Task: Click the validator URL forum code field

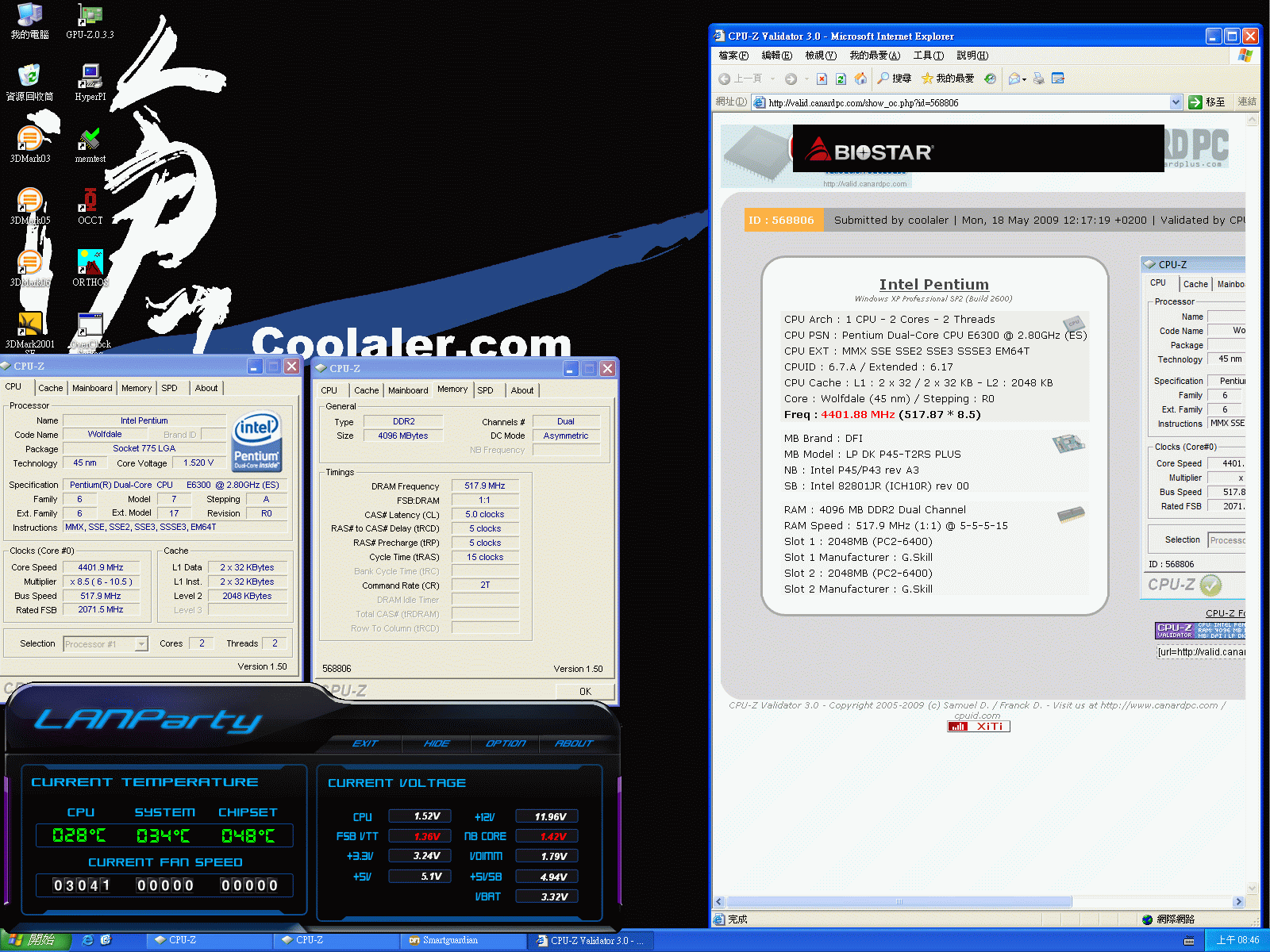Action: point(1201,652)
